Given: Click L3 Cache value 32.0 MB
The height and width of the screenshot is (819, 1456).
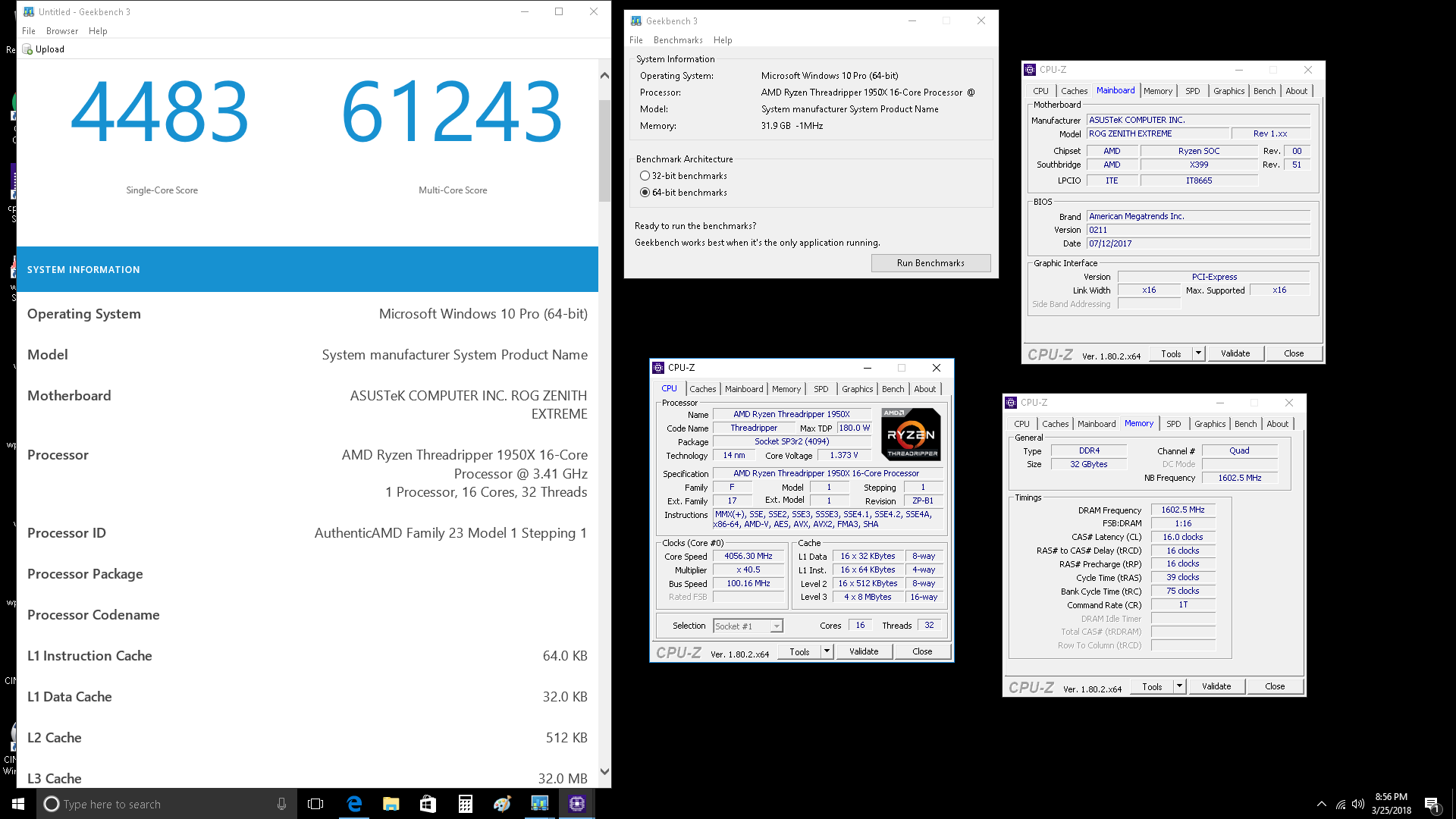Looking at the screenshot, I should tap(563, 778).
